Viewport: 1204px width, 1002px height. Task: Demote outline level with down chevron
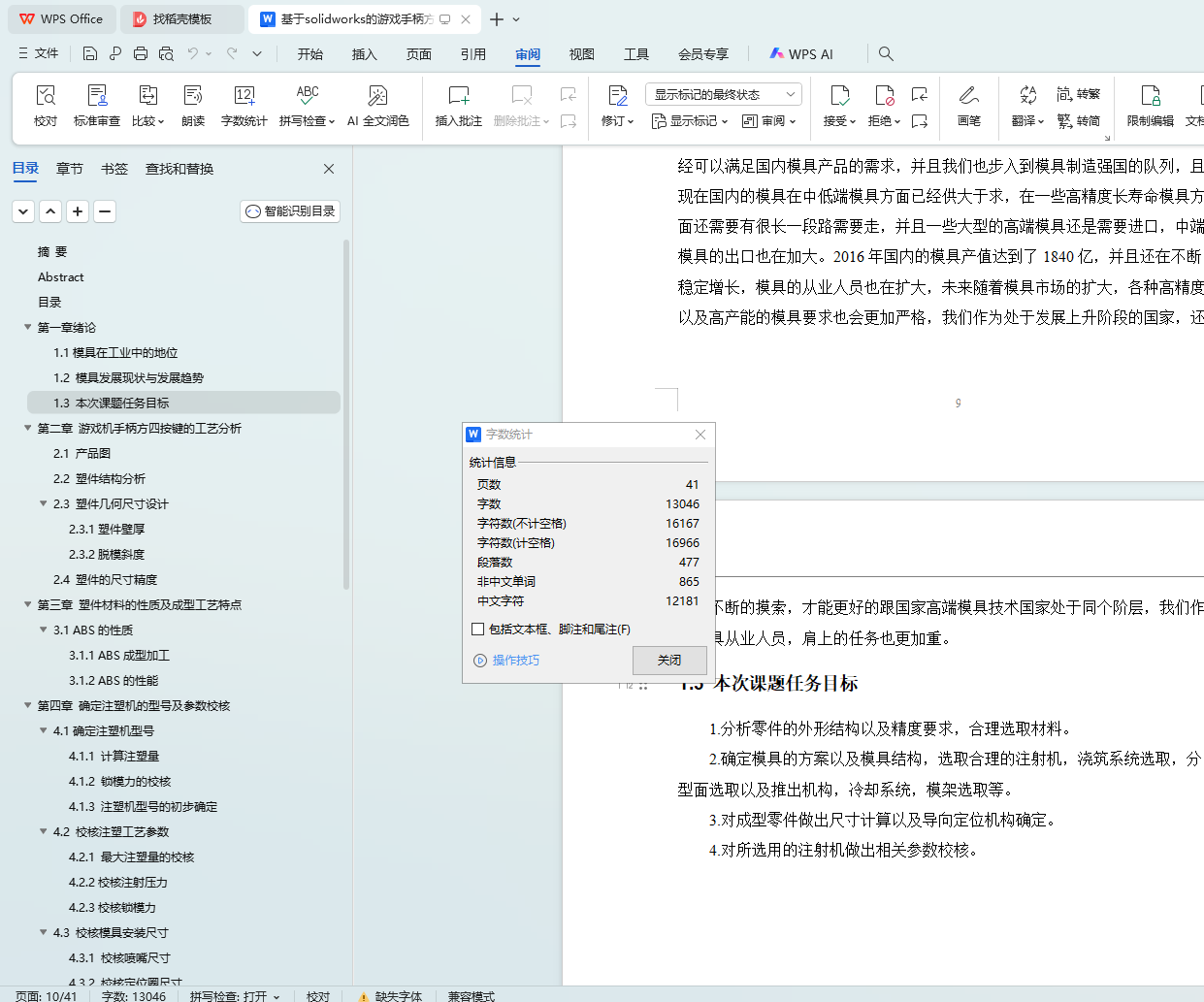pos(23,210)
